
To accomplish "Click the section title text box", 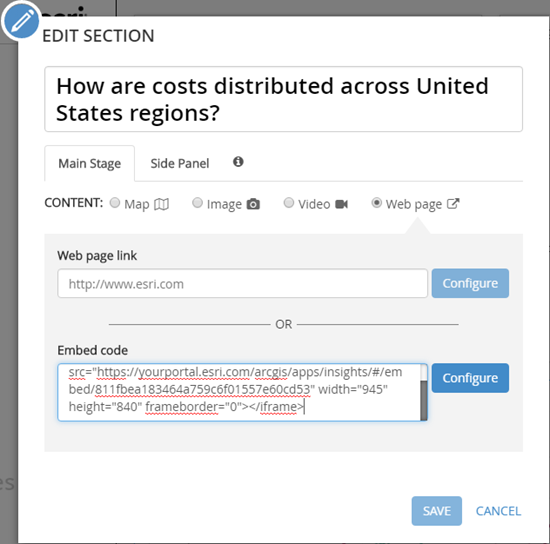I will click(x=283, y=99).
